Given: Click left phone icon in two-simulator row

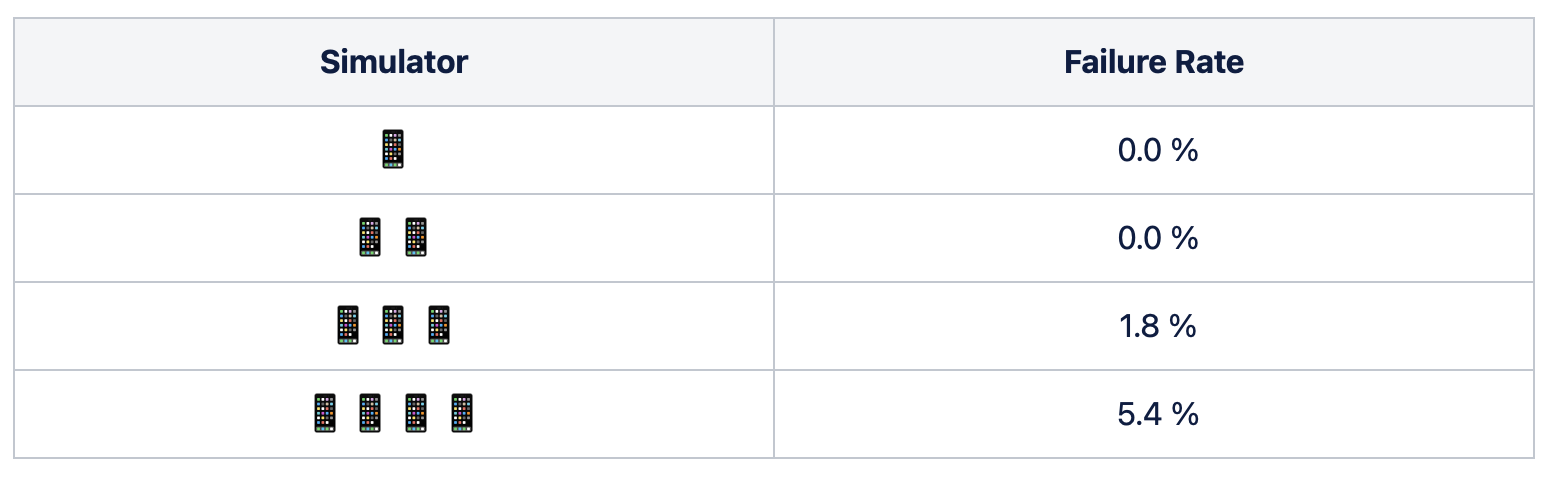Looking at the screenshot, I should click(x=370, y=238).
